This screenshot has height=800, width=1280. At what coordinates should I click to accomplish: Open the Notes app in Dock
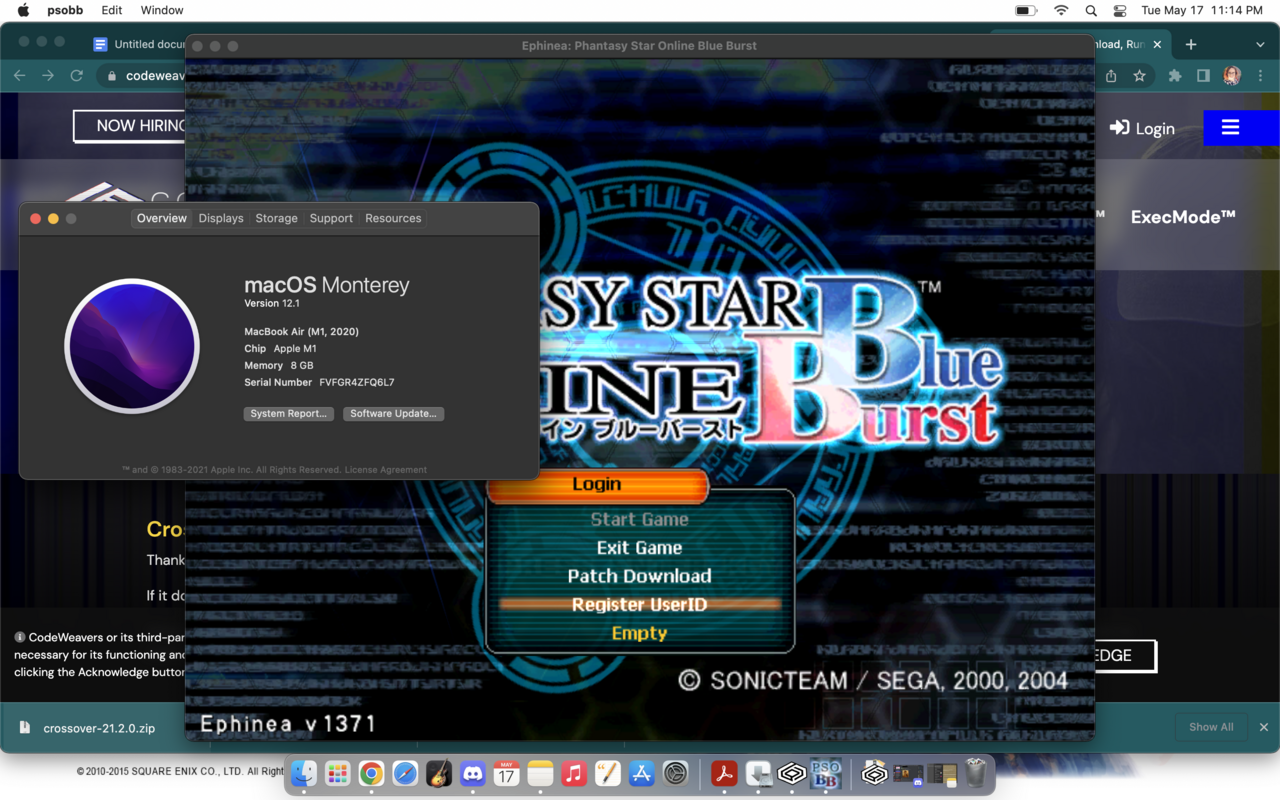click(540, 773)
